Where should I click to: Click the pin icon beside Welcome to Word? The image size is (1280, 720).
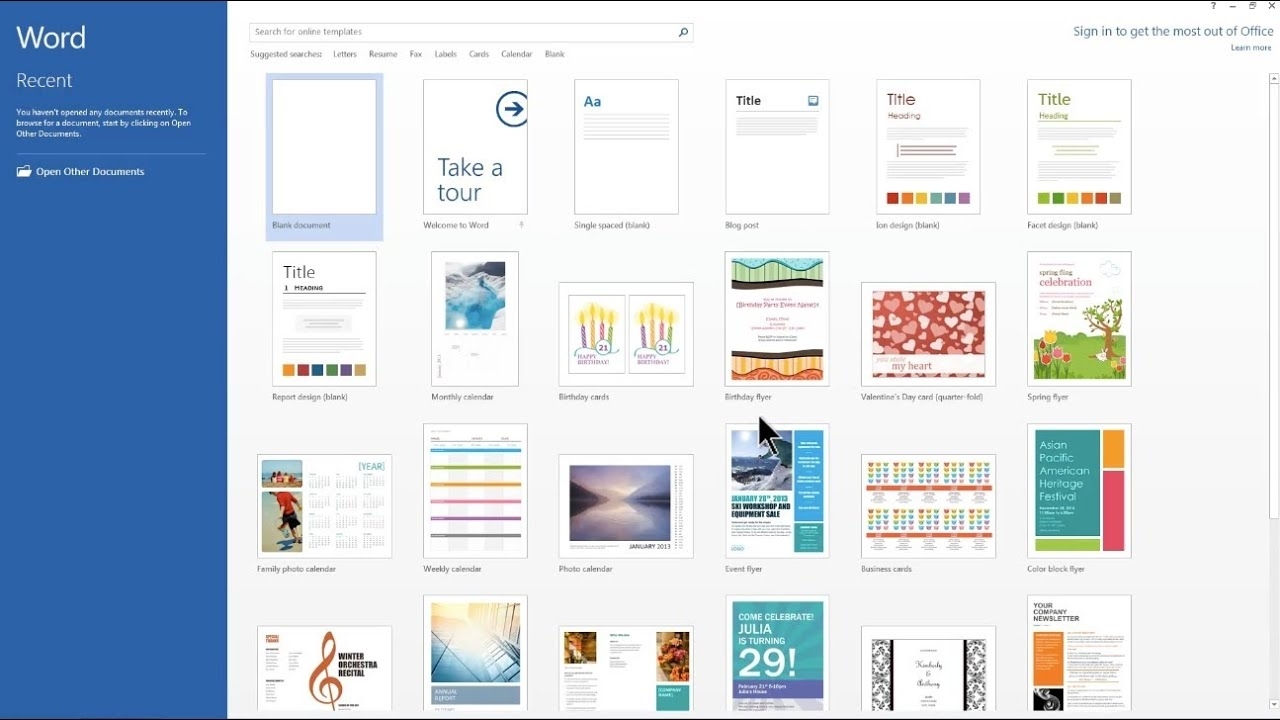coord(521,225)
